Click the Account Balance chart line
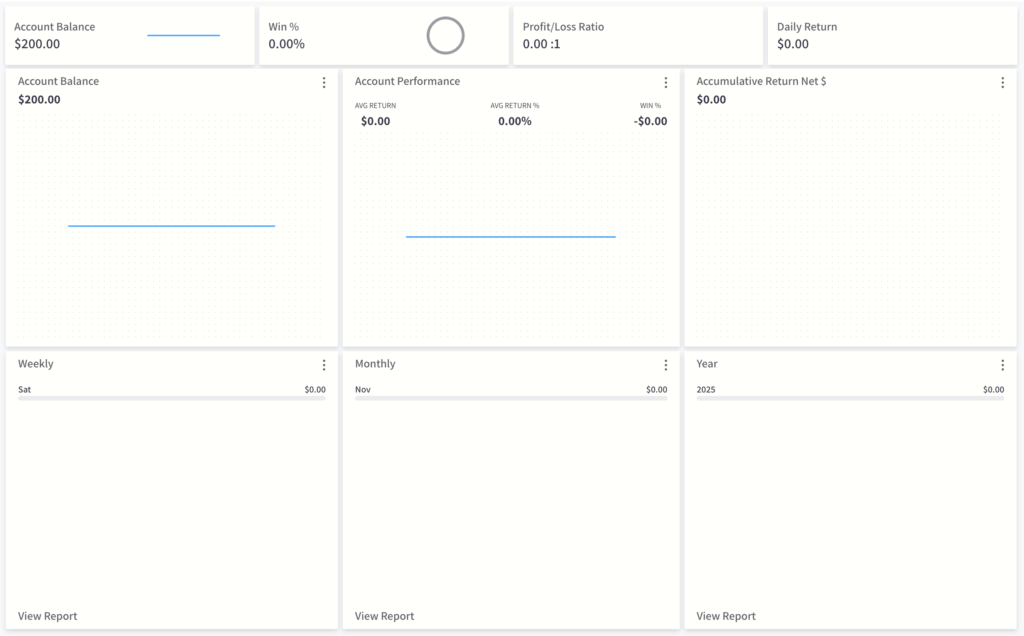The width and height of the screenshot is (1024, 636). point(171,226)
